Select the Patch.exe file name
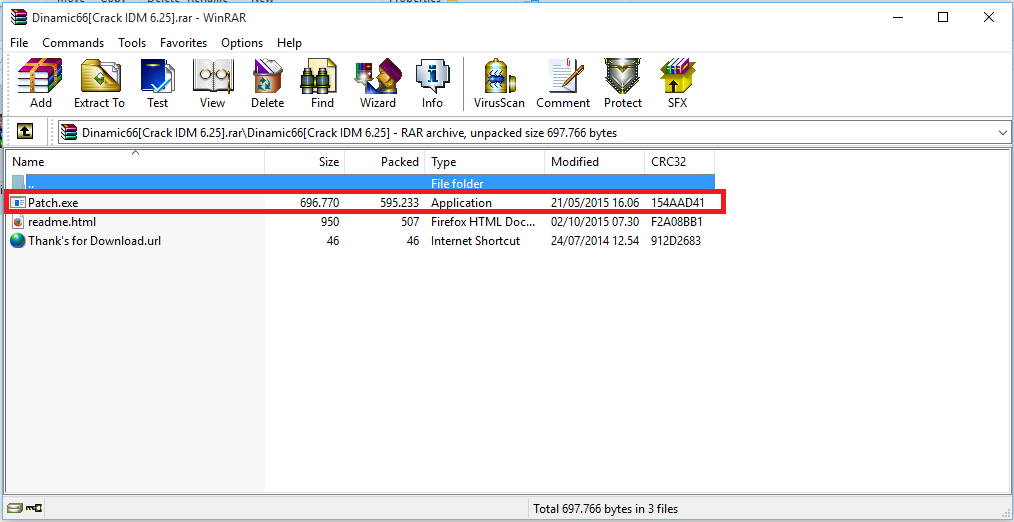The image size is (1014, 522). tap(53, 202)
